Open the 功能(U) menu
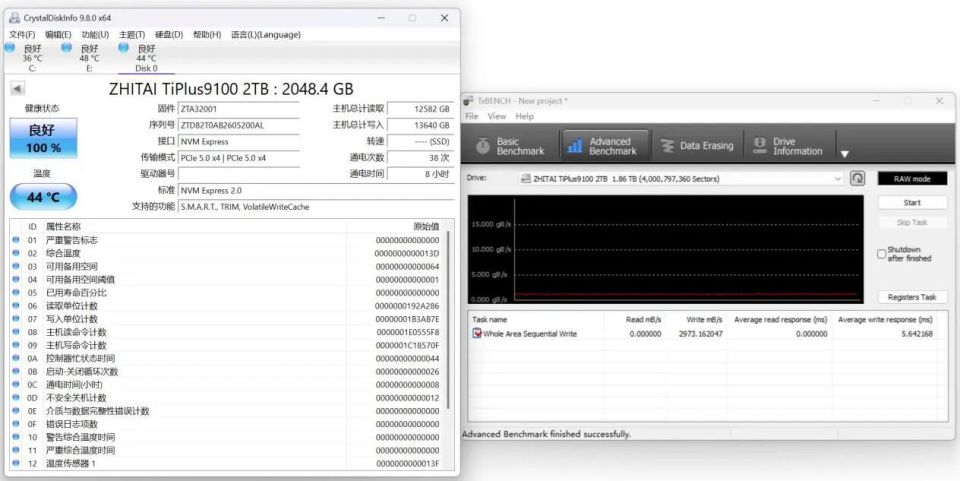 point(95,35)
